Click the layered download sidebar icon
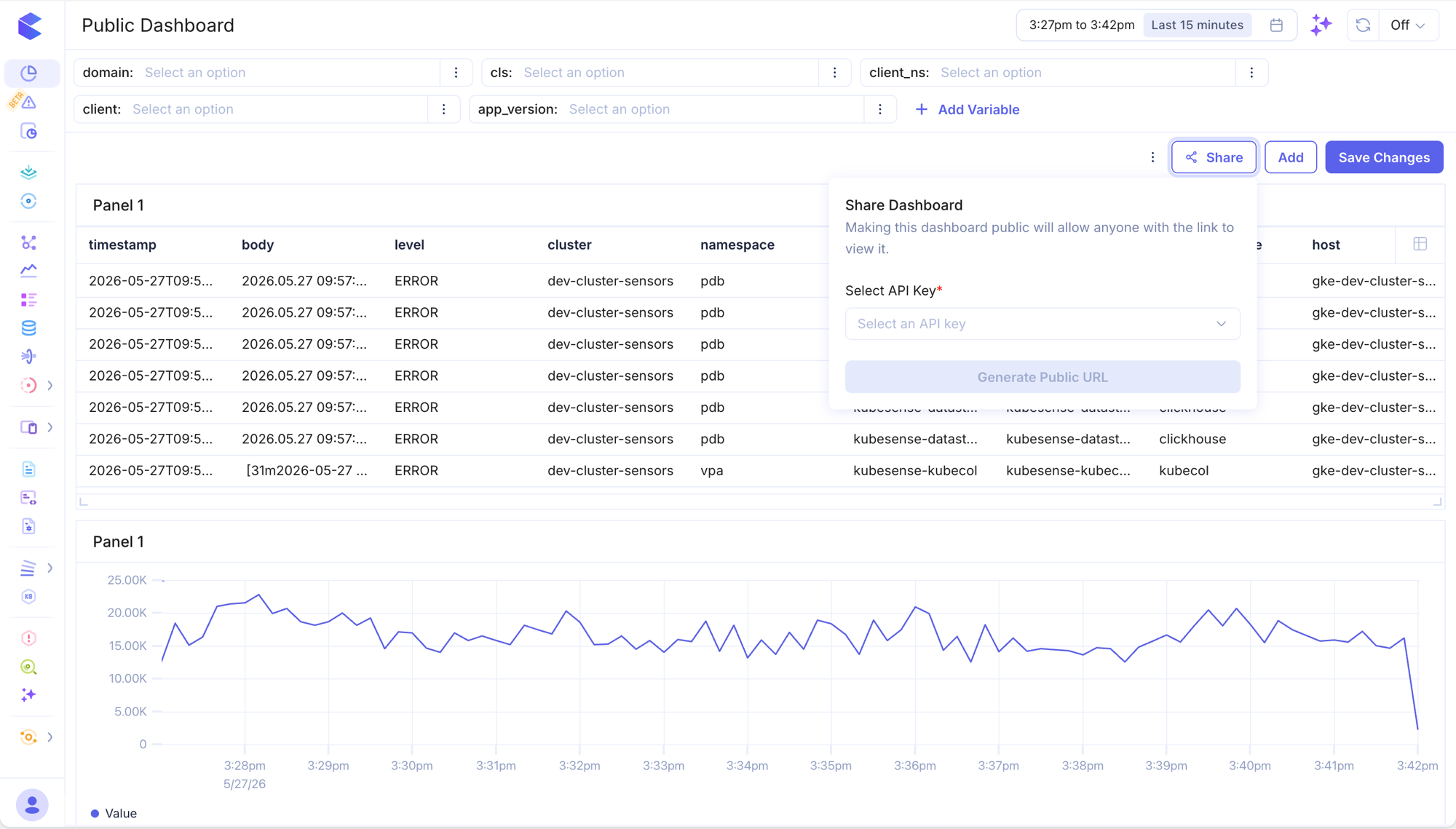 click(x=29, y=172)
